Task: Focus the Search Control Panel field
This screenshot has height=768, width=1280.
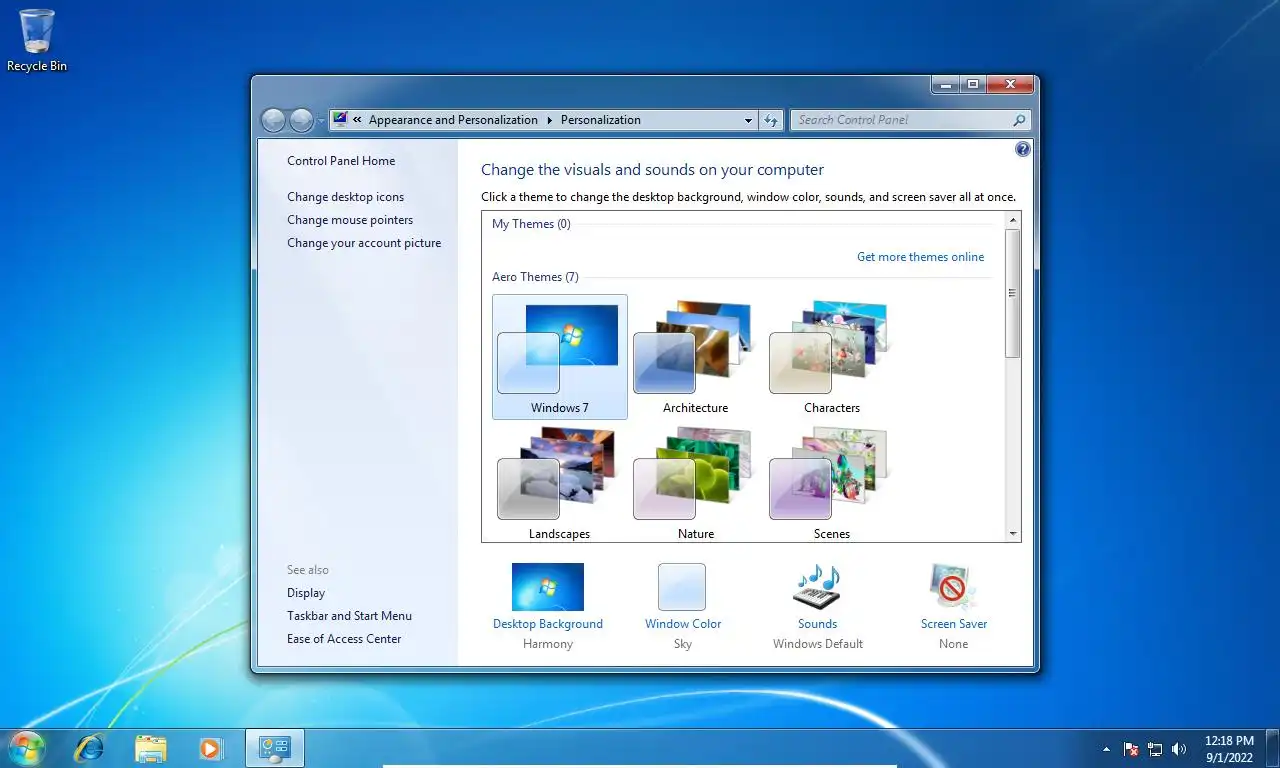Action: [910, 120]
